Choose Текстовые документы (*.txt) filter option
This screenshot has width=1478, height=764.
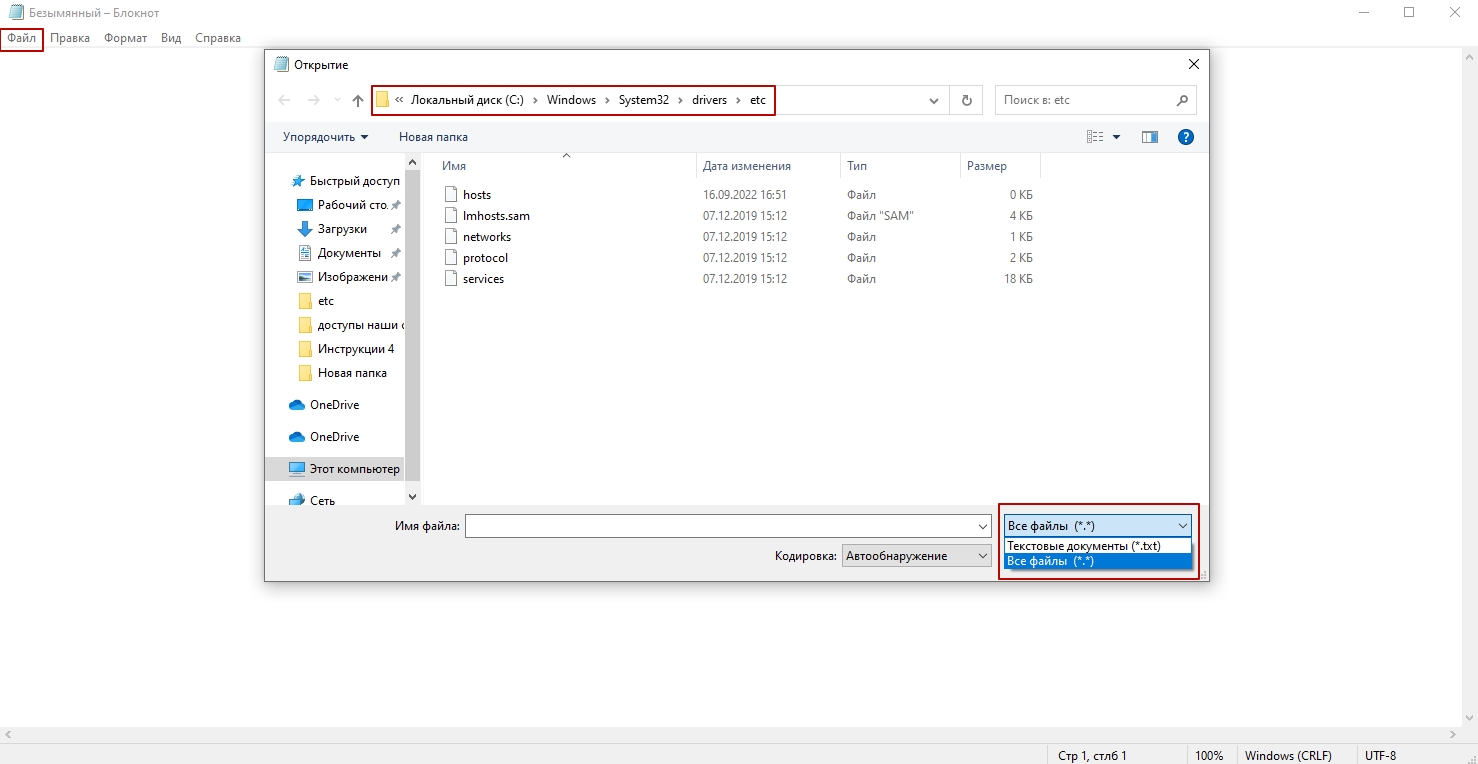pos(1084,546)
